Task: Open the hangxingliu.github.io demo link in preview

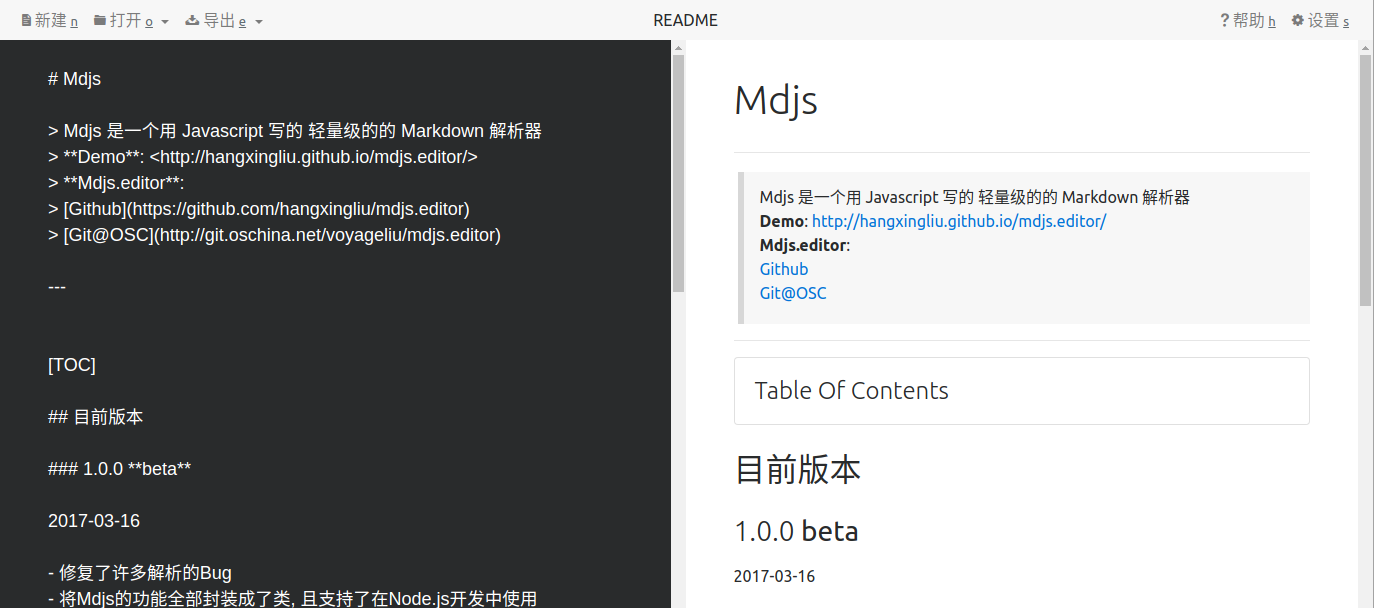Action: (x=959, y=221)
